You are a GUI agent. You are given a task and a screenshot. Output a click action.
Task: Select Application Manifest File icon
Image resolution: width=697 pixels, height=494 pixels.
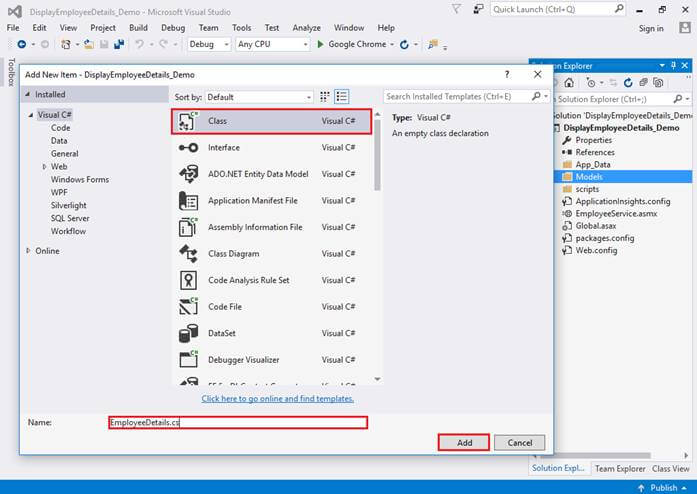(188, 201)
